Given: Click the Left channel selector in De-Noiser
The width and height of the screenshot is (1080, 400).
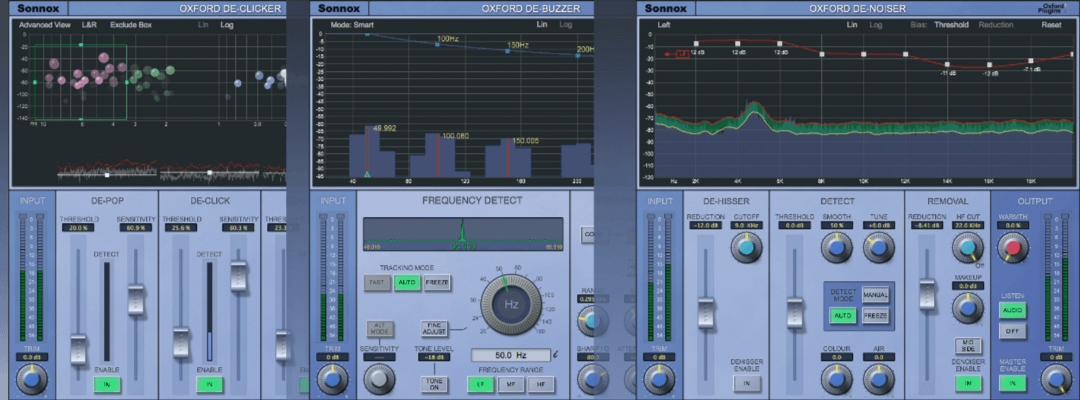Looking at the screenshot, I should [x=664, y=25].
